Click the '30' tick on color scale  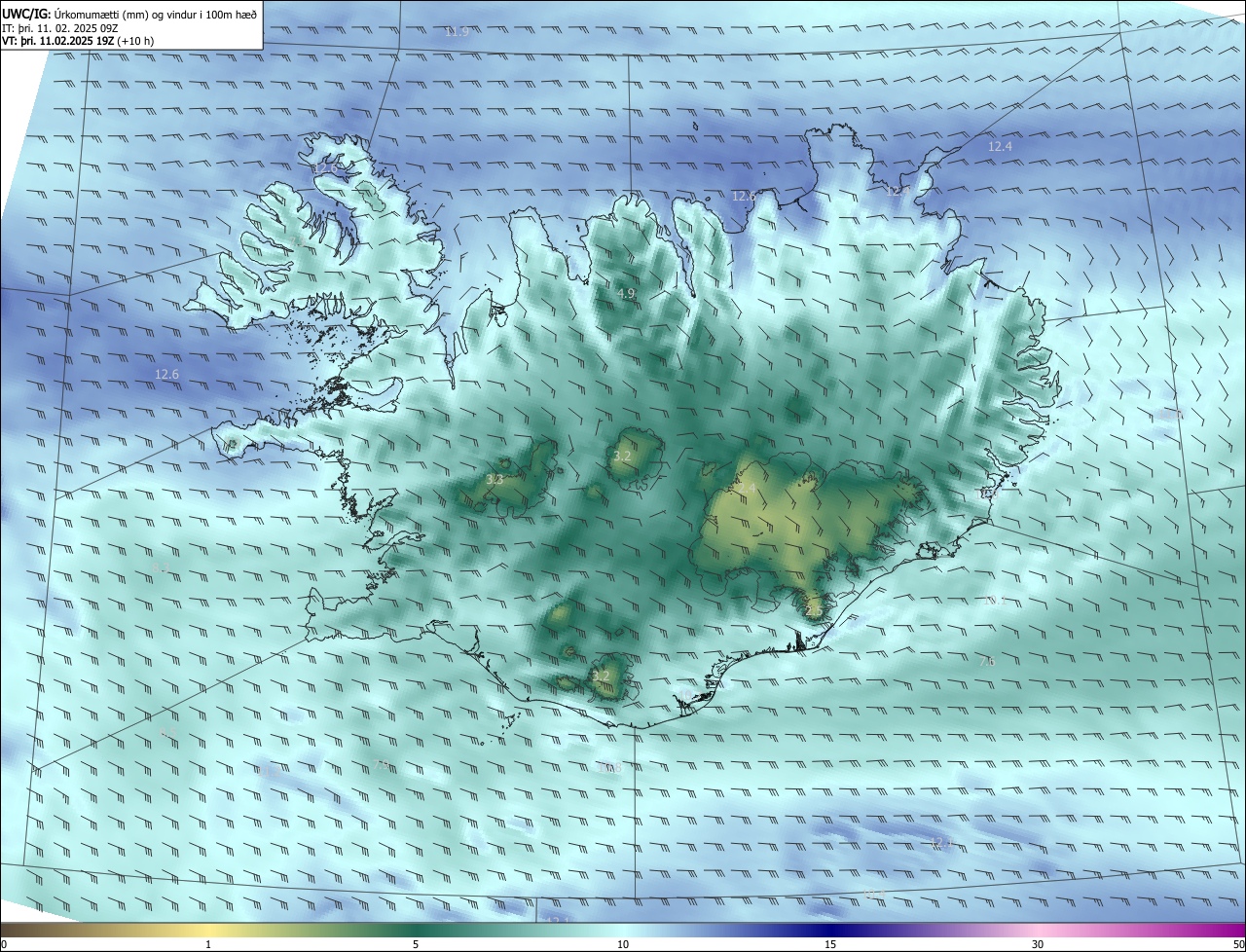click(x=1038, y=944)
